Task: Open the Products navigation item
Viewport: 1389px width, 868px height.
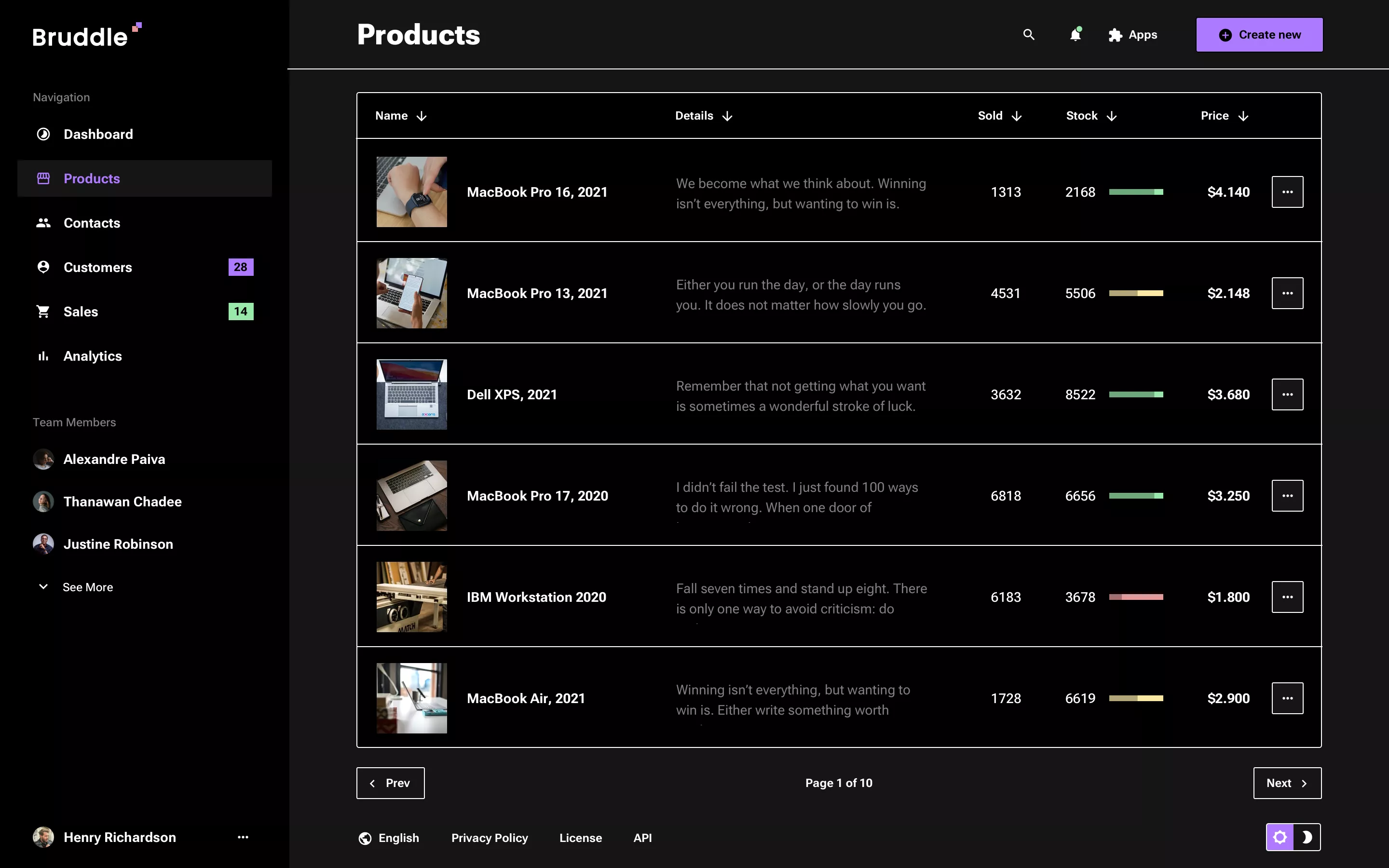Action: [91, 178]
